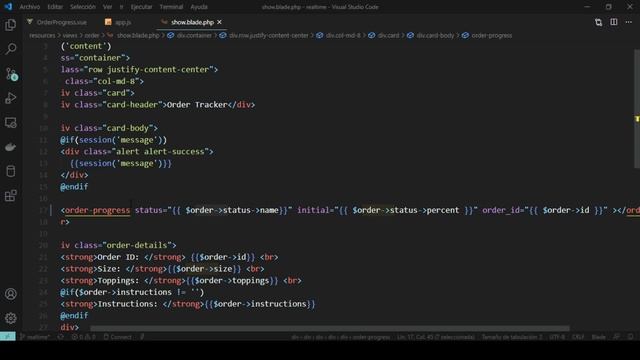The height and width of the screenshot is (360, 640).
Task: Open the Source Control view
Action: point(11,74)
